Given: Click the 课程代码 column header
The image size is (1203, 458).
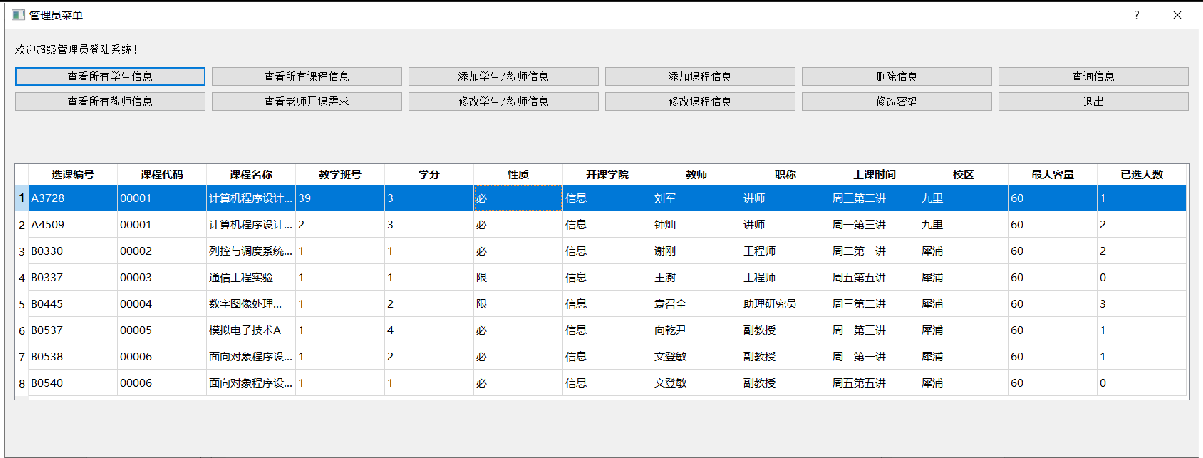Looking at the screenshot, I should [162, 174].
